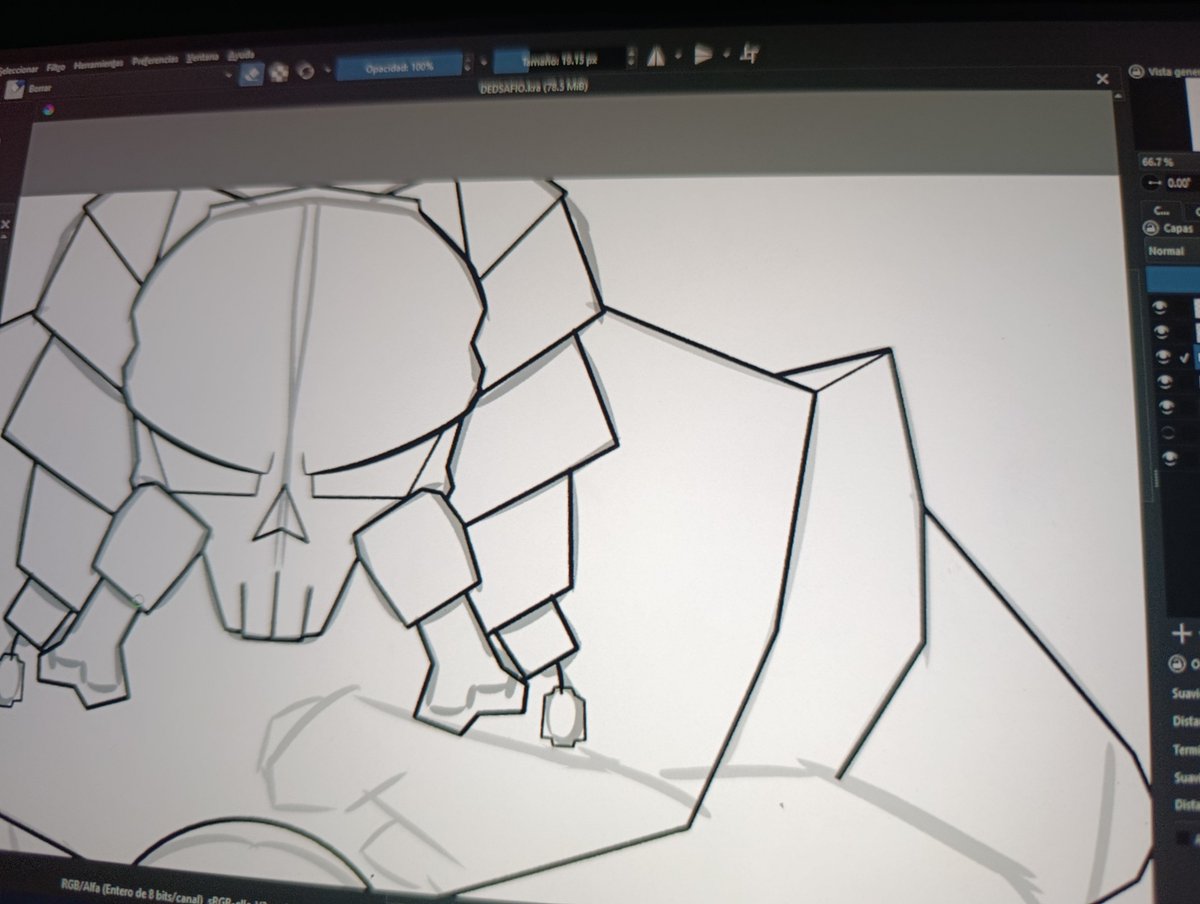Screen dimensions: 1200x904
Task: Click the canvas rotation icon next to 0.00°
Action: (x=1153, y=184)
